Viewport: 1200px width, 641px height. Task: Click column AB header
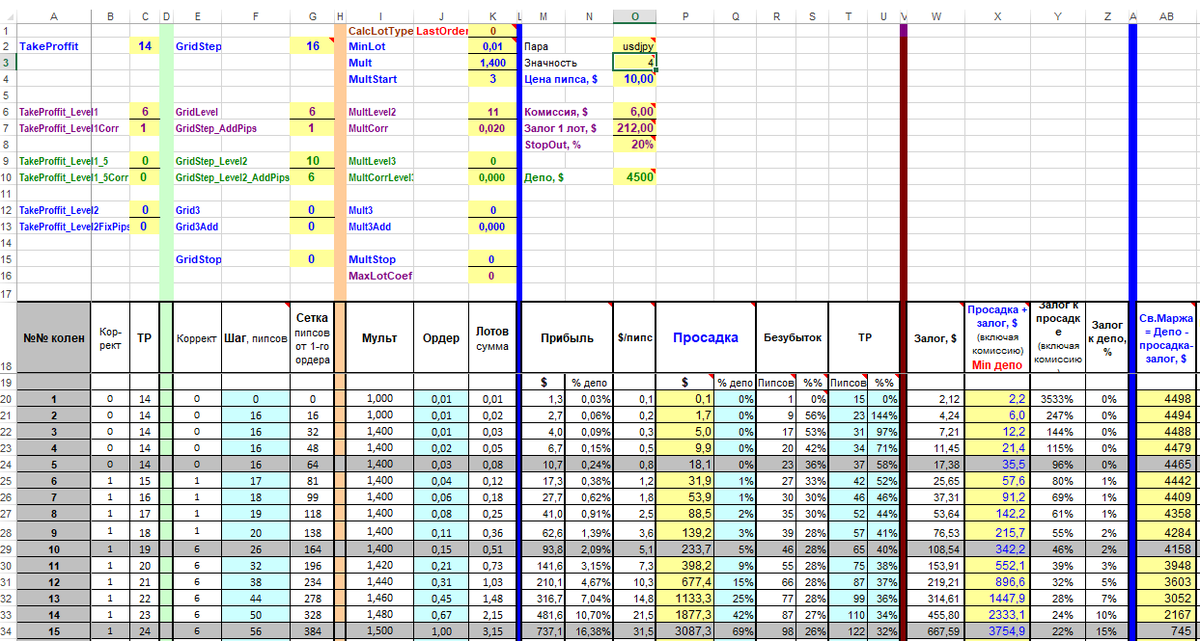click(x=1166, y=16)
